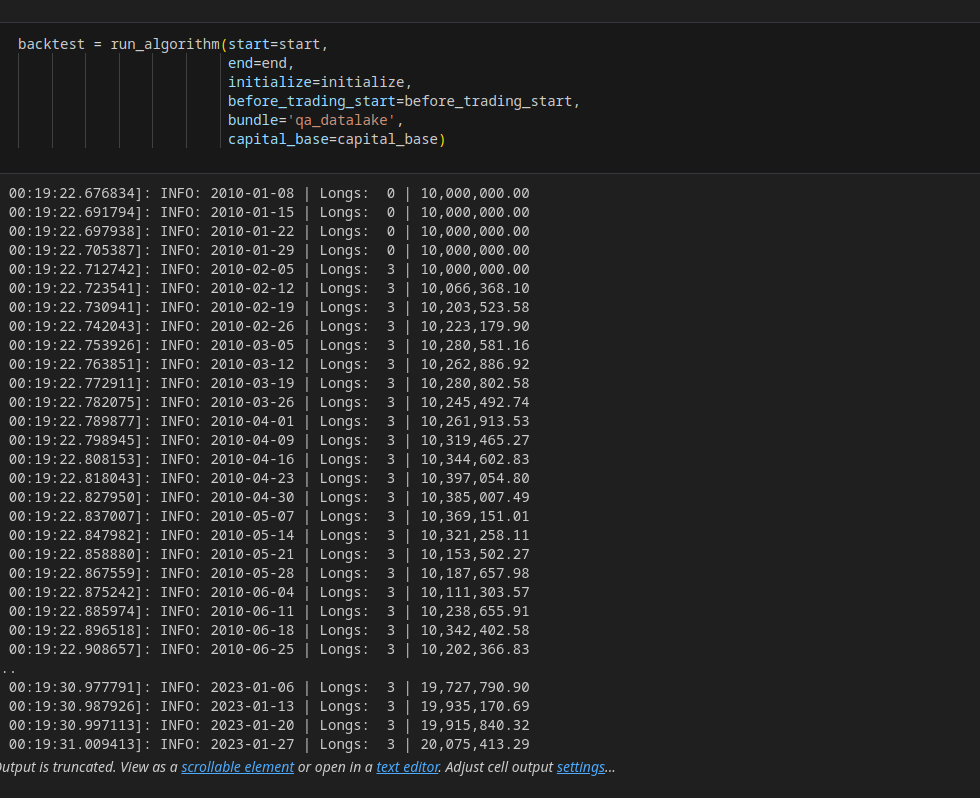Click timestamp 00:19:31.009413
980x798 pixels.
71,744
